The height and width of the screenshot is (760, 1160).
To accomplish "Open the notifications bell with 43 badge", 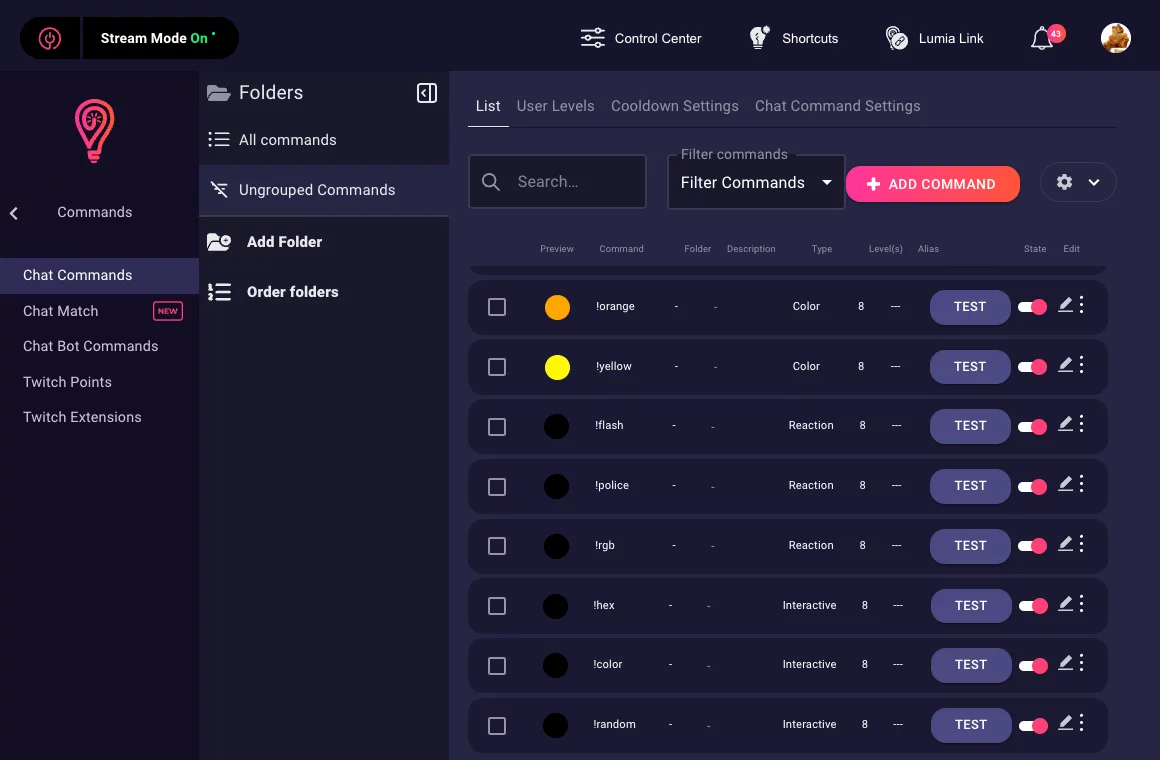I will 1042,39.
